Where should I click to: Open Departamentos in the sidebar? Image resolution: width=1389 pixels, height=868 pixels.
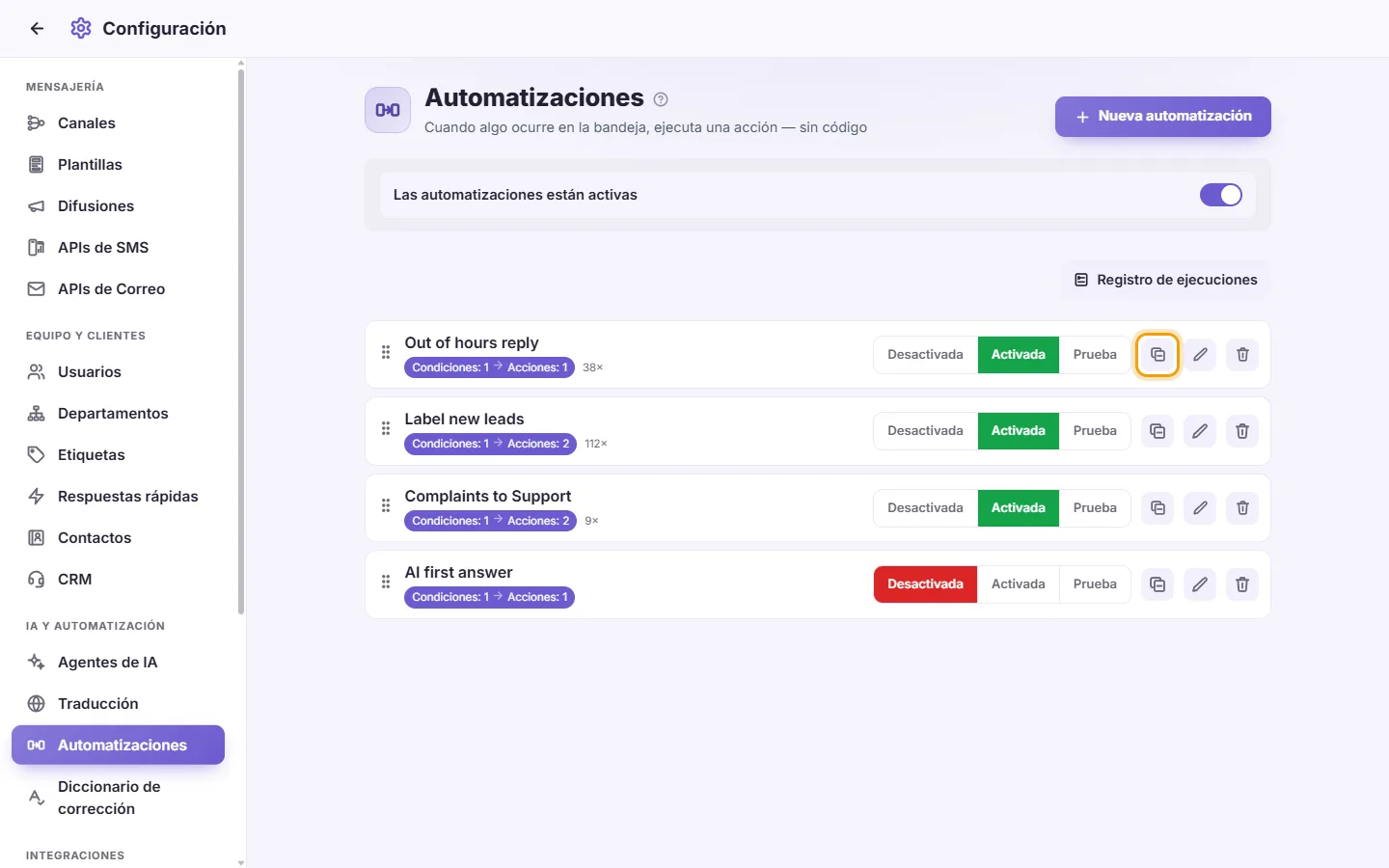click(x=118, y=414)
